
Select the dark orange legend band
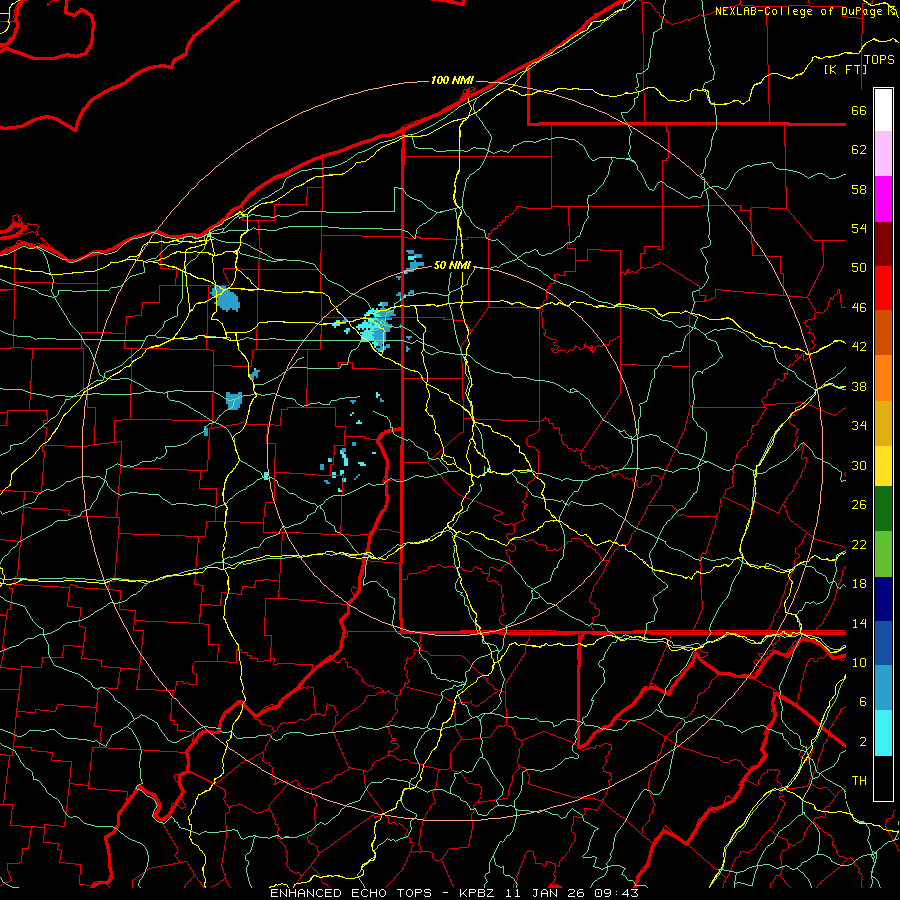point(883,333)
